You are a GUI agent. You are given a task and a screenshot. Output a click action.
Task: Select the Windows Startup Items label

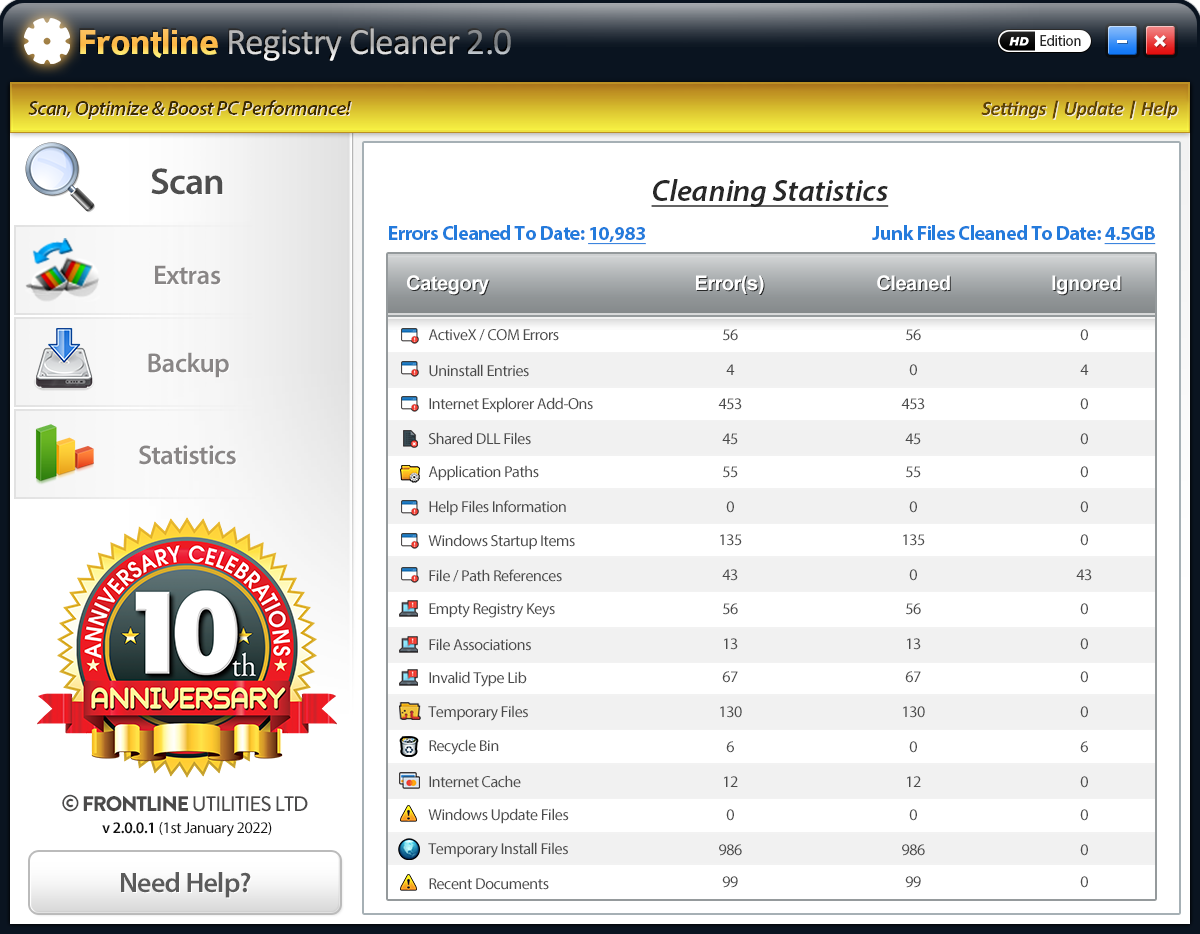coord(501,541)
